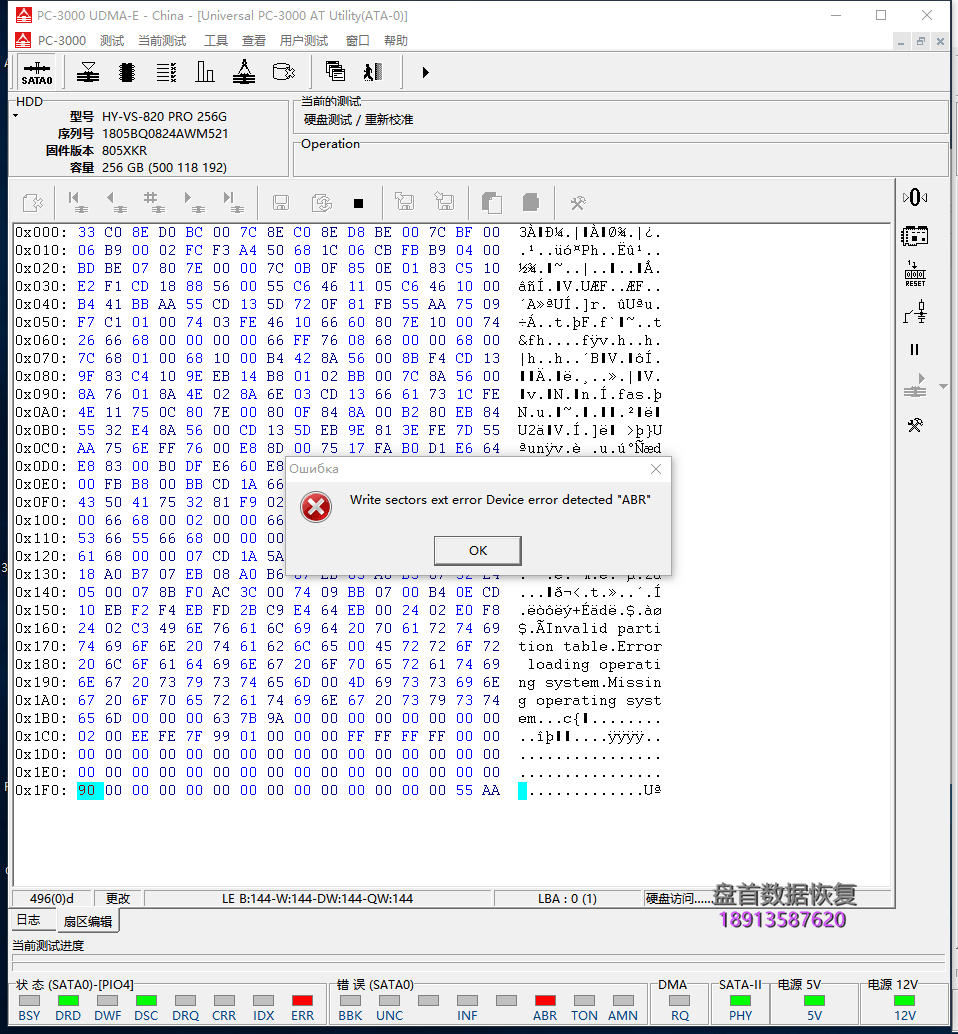Click the sidebar wrench and hammer icon
This screenshot has width=958, height=1034.
tap(914, 425)
